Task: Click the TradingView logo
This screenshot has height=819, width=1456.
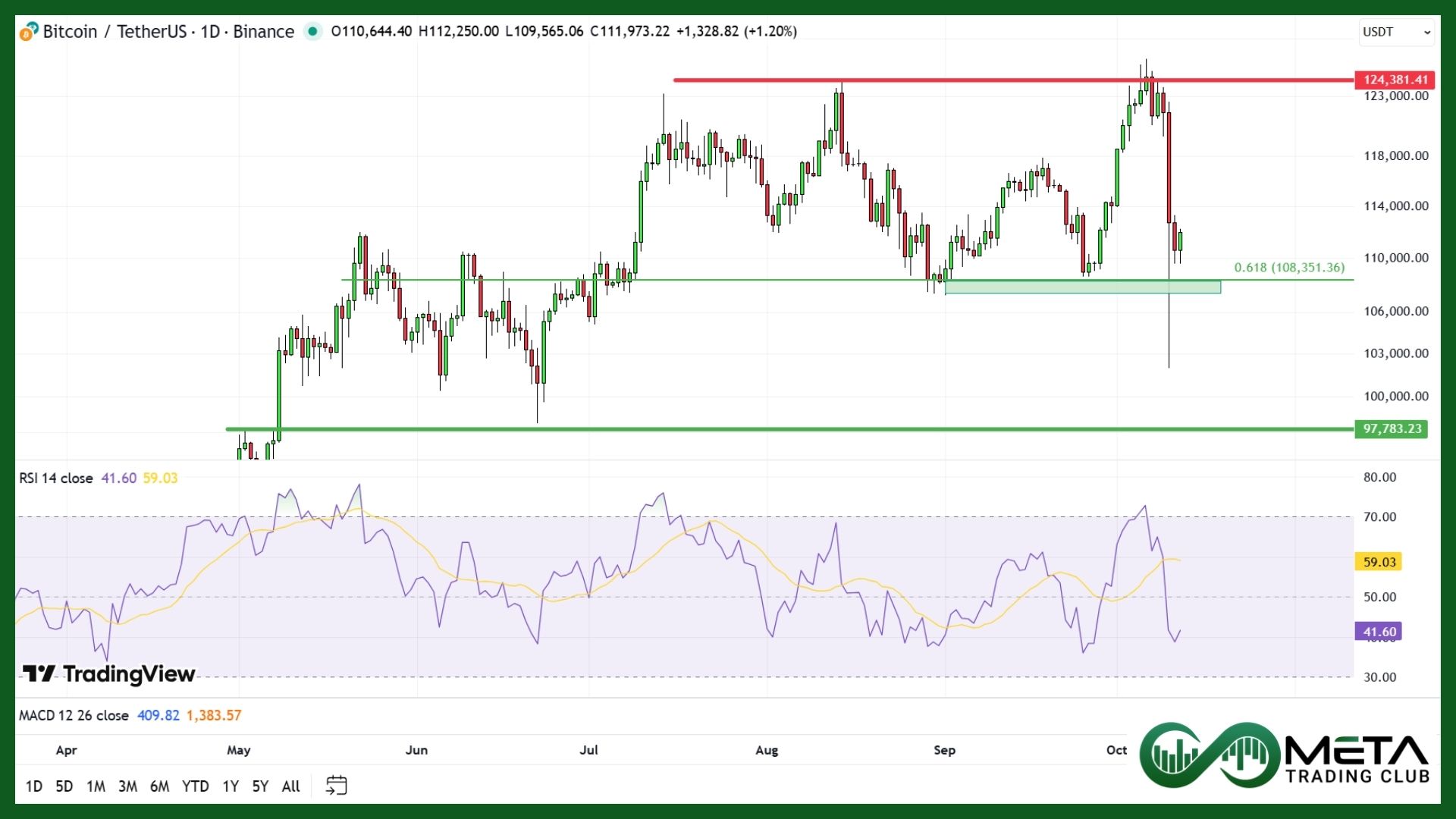Action: (109, 673)
